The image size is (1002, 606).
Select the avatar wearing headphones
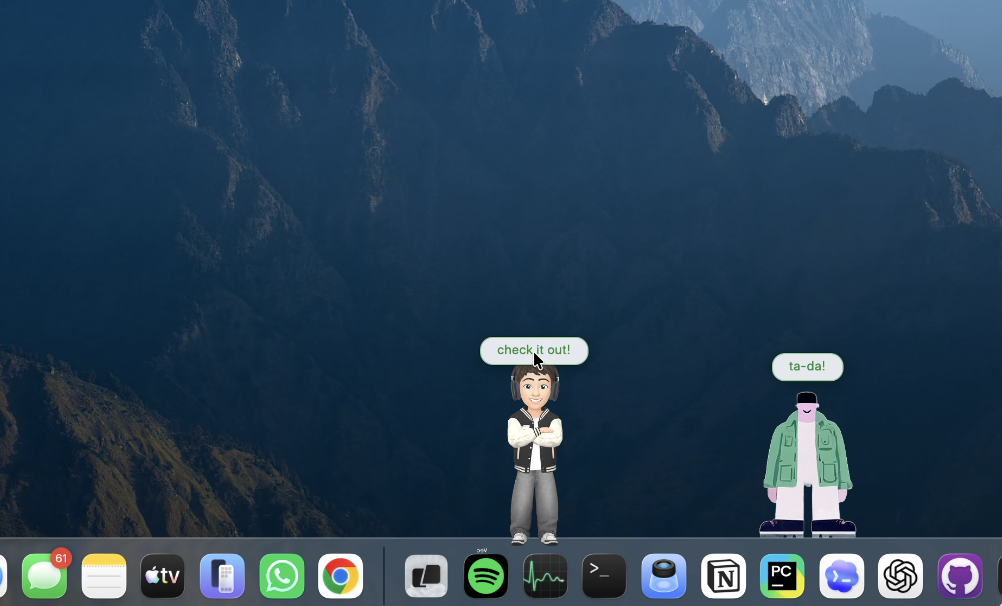[534, 450]
